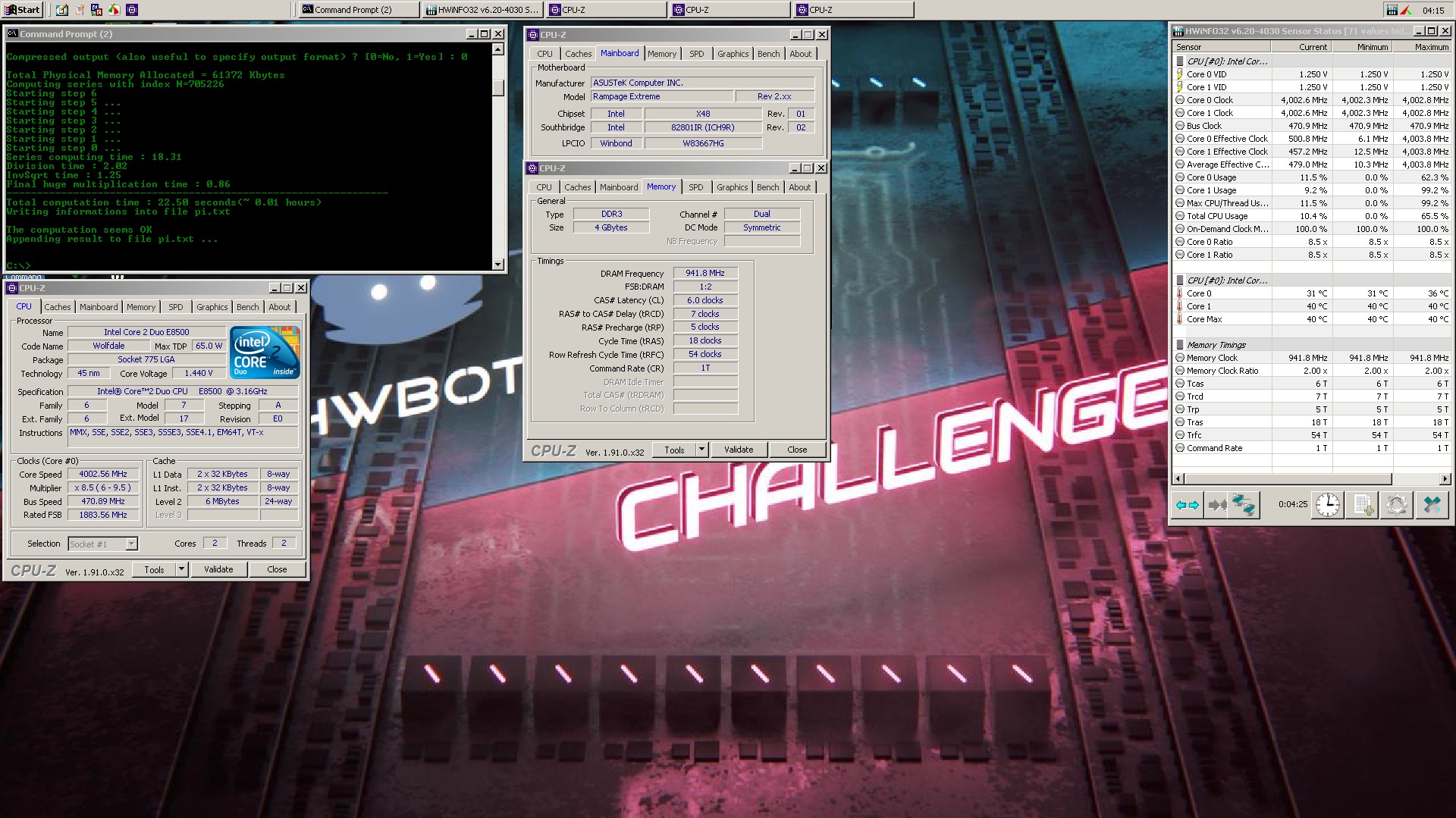Viewport: 1456px width, 818px height.
Task: Click the Core Speed 4002.56 MHz value
Action: point(103,474)
